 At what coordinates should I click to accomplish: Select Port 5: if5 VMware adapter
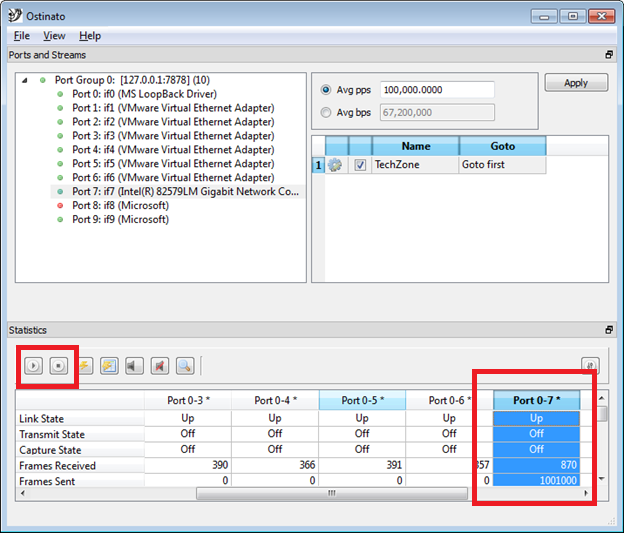tap(173, 164)
